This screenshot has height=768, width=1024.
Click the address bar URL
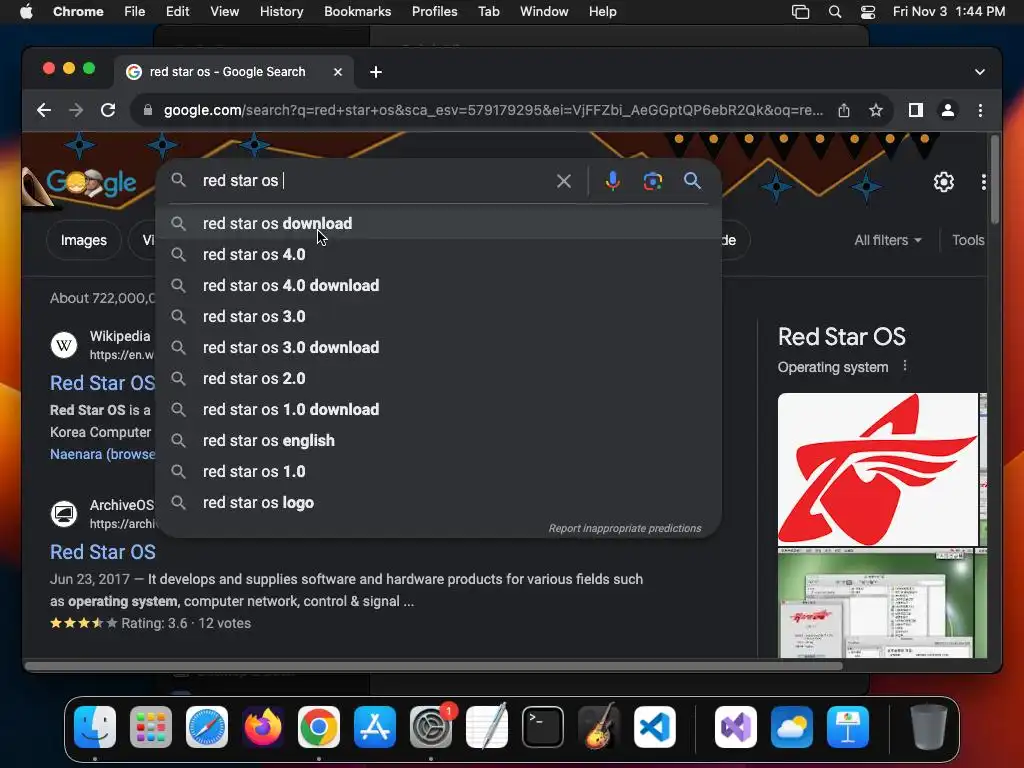click(493, 110)
